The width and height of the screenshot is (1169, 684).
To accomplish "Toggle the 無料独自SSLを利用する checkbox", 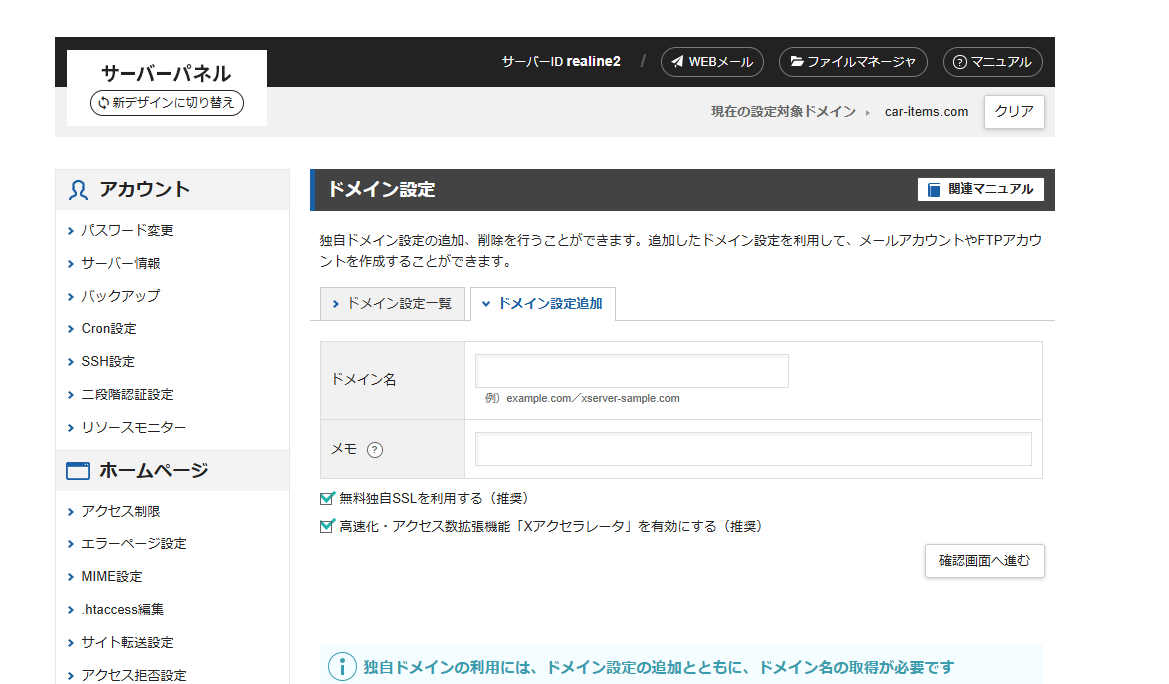I will (326, 498).
